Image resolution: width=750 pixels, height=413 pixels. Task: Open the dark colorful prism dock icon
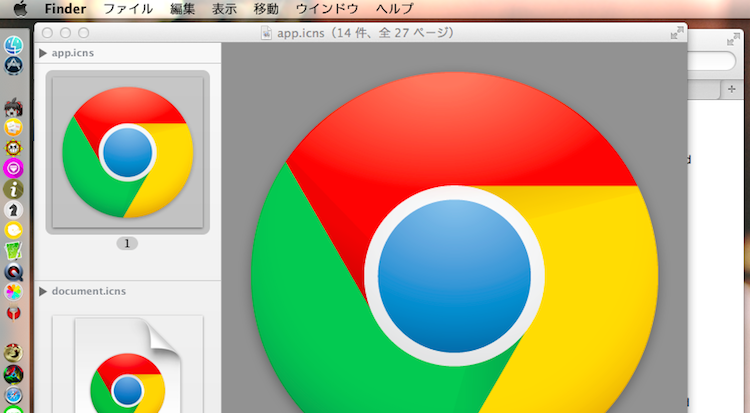tap(13, 374)
